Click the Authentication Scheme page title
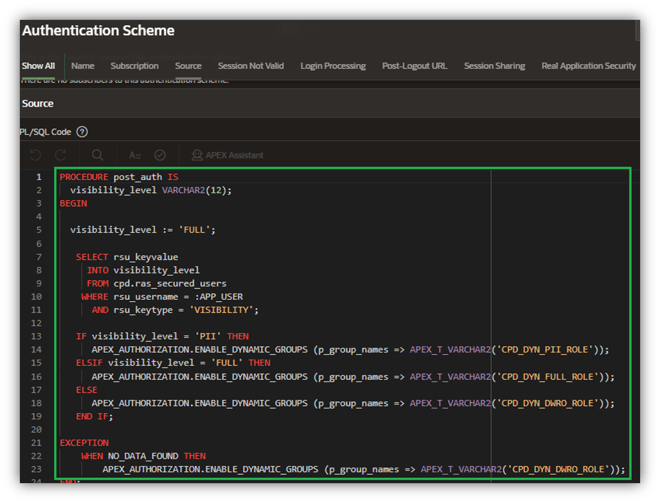The height and width of the screenshot is (503, 660). tap(98, 31)
